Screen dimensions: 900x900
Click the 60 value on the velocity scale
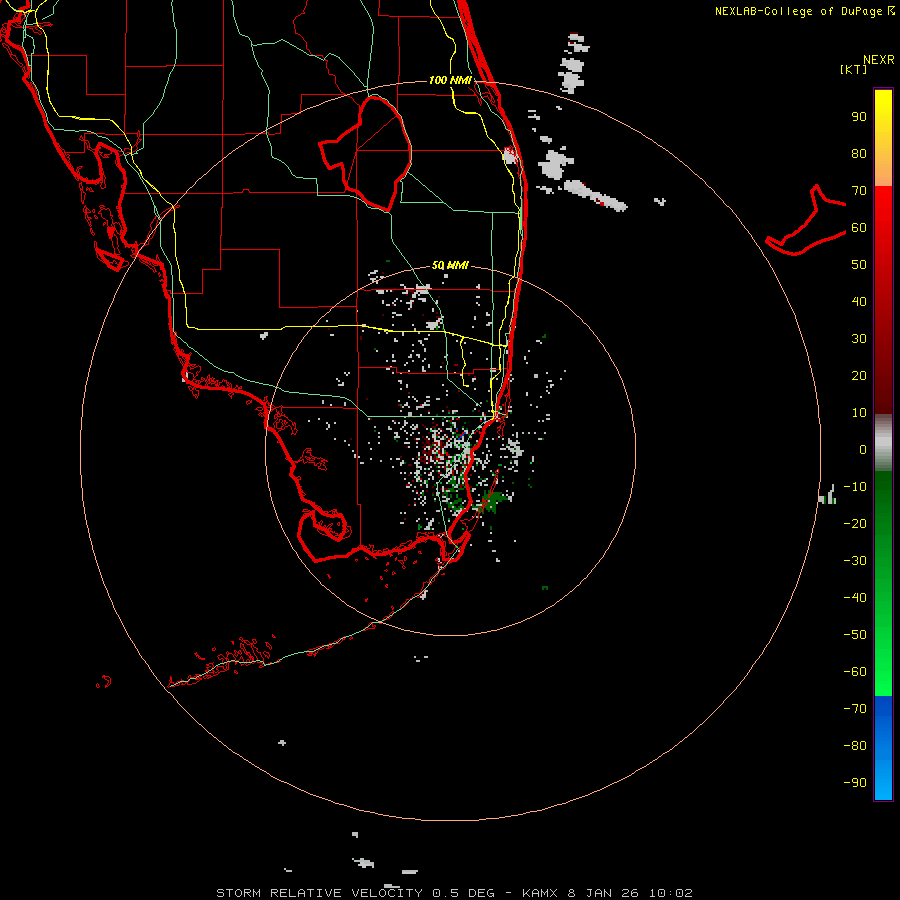tap(859, 227)
